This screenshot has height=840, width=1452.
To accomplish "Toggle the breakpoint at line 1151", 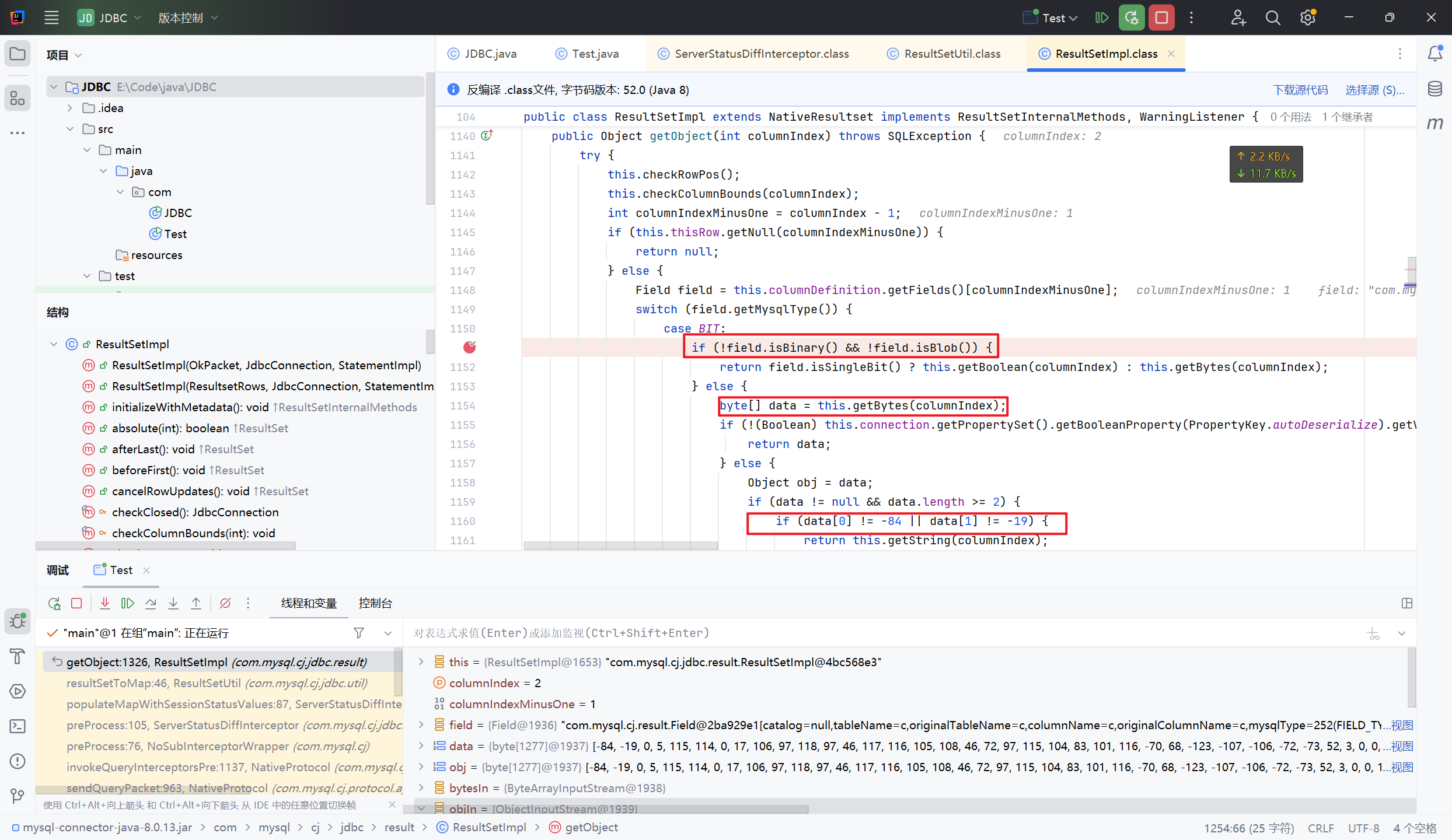I will click(x=470, y=348).
